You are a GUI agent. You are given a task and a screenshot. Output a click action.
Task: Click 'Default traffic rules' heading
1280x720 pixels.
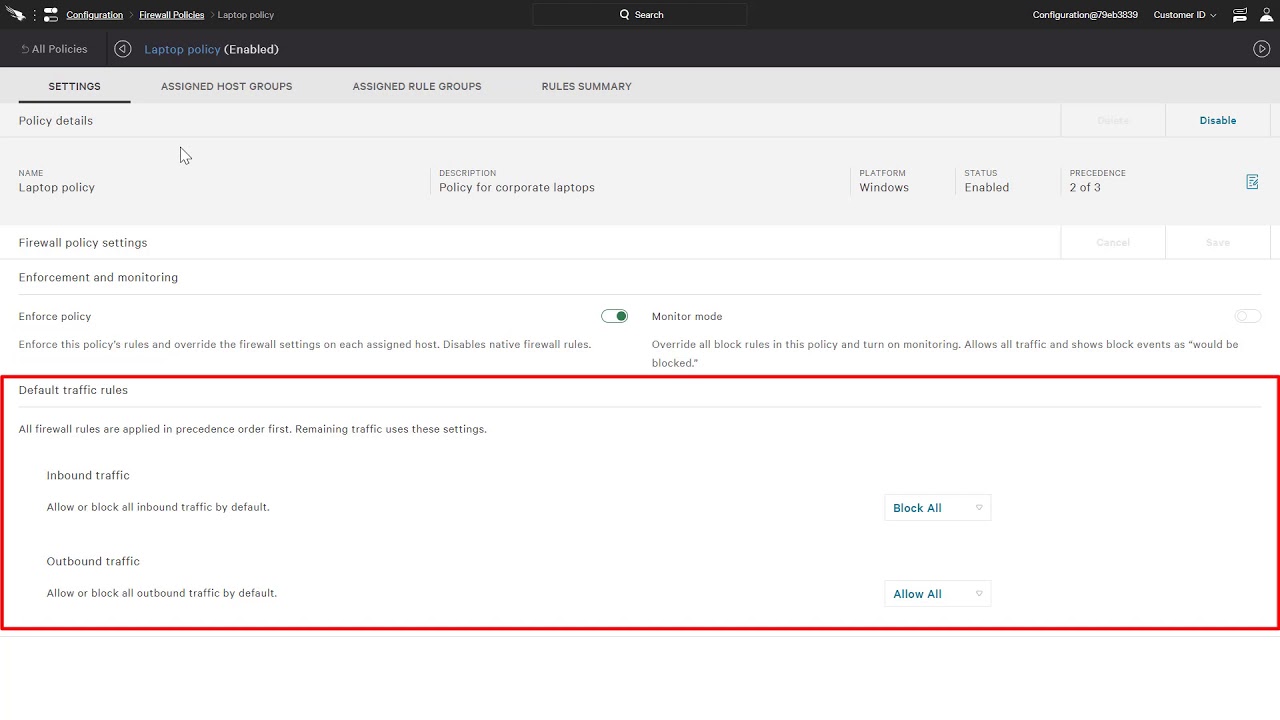coord(73,390)
